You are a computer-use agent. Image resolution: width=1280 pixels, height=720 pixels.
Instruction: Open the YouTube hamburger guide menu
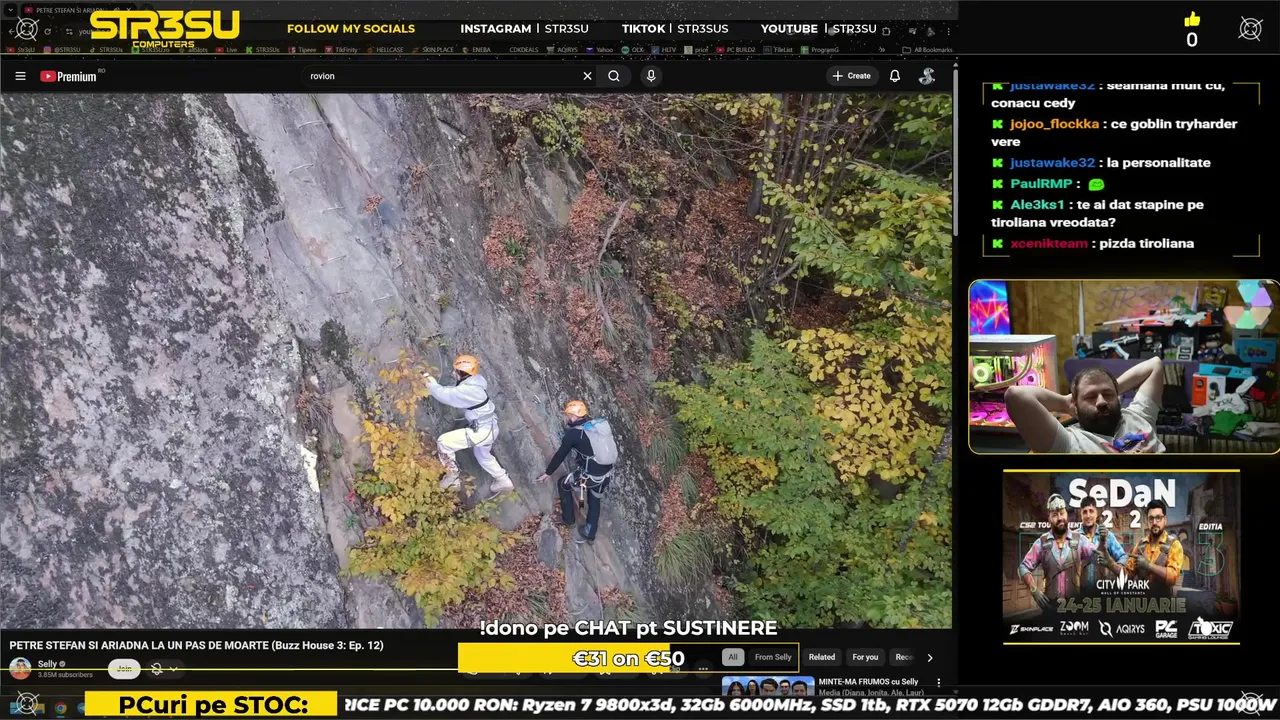click(x=20, y=76)
